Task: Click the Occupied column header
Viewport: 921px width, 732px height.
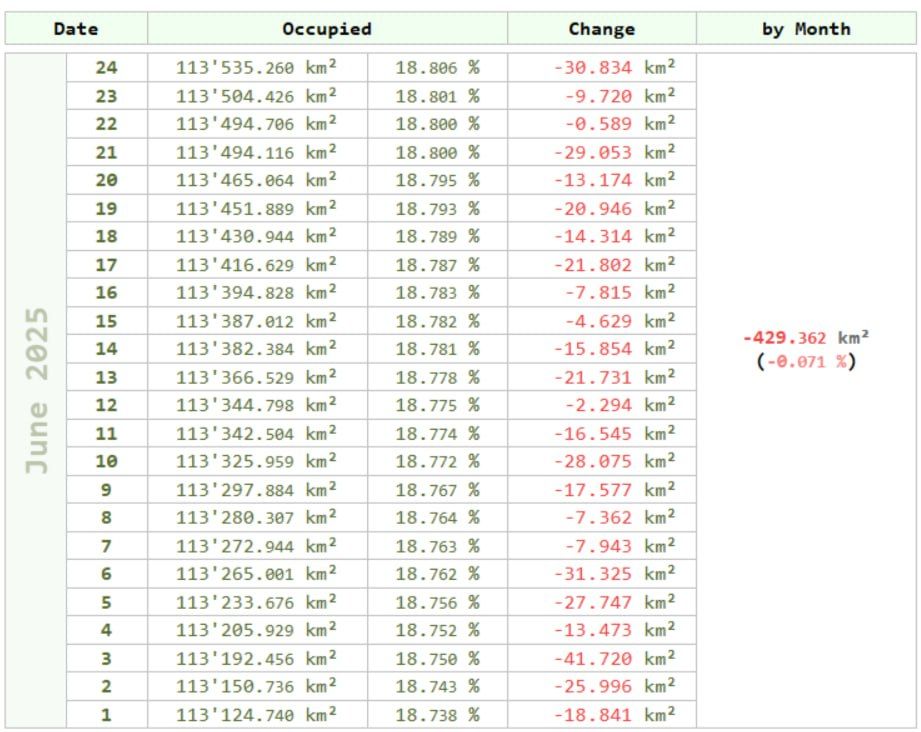Action: click(327, 29)
